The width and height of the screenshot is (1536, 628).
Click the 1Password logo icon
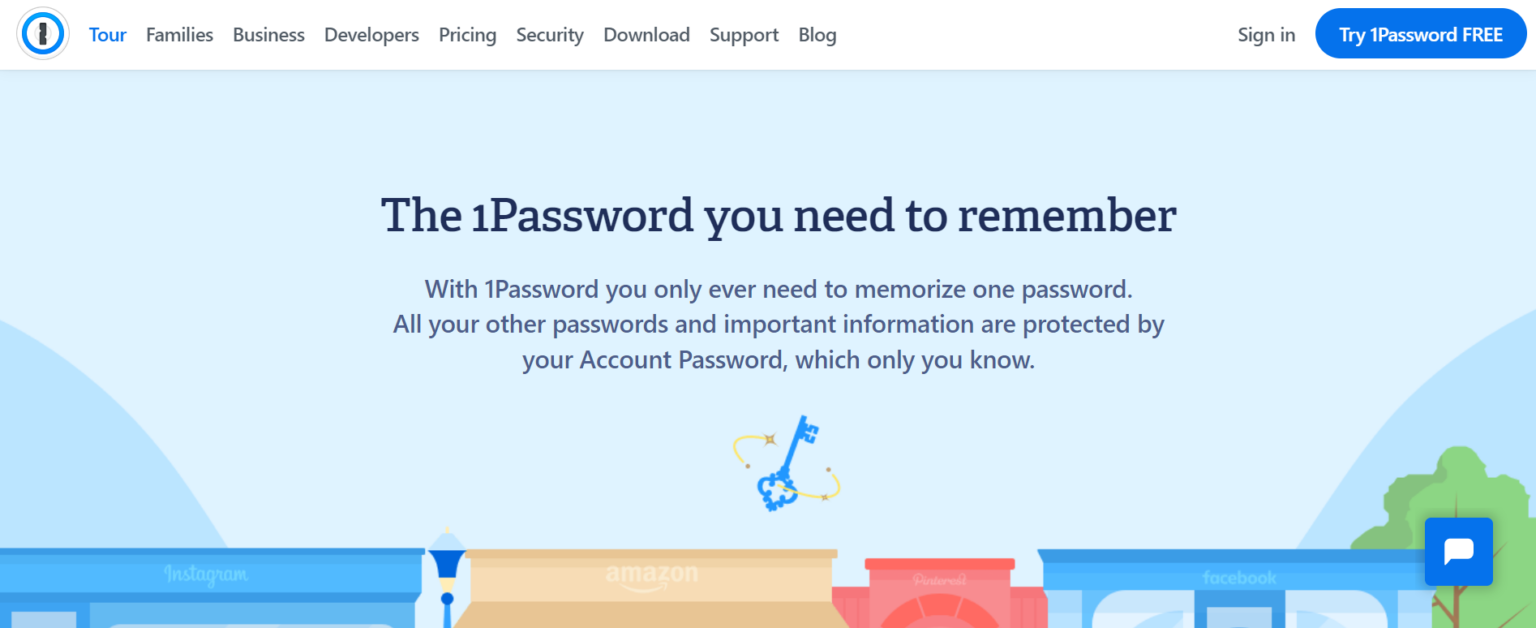coord(42,34)
